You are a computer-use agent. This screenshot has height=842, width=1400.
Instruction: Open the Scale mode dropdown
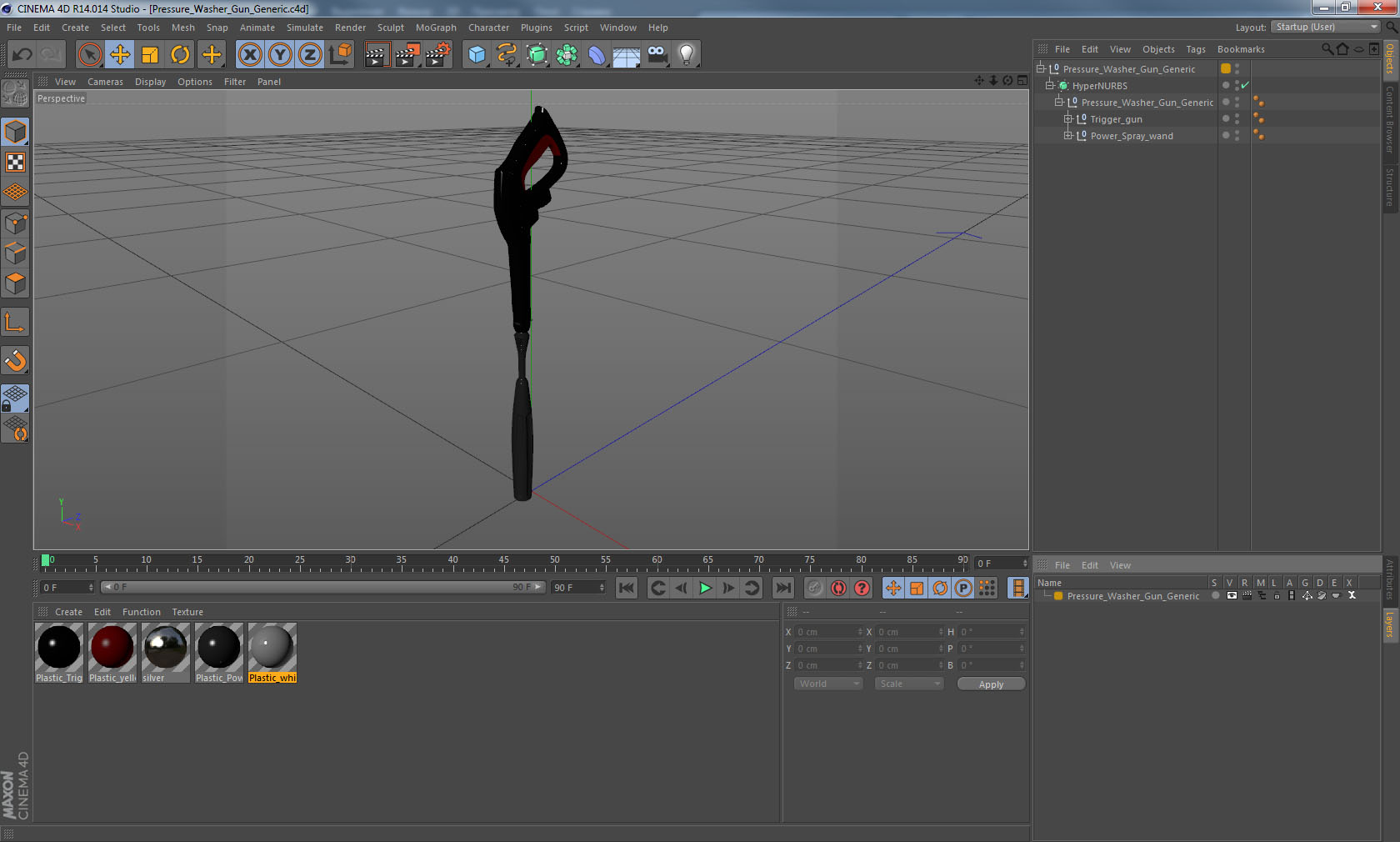pyautogui.click(x=908, y=684)
